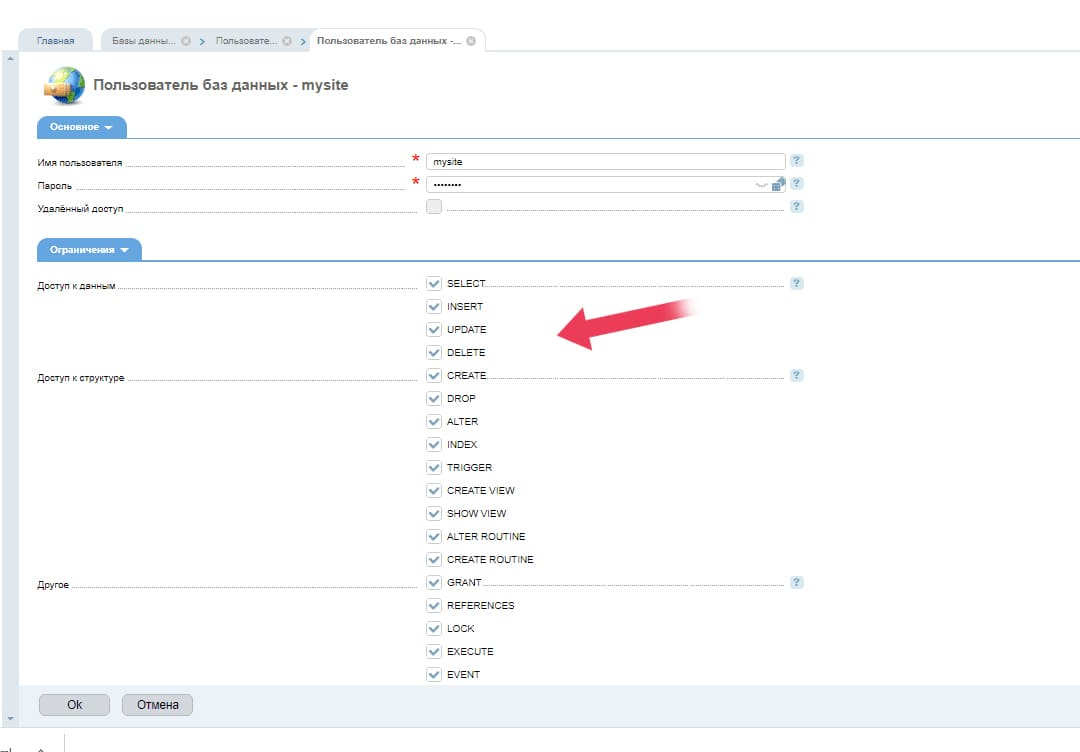
Task: Enable the Удалённый доступ checkbox
Action: tap(434, 206)
